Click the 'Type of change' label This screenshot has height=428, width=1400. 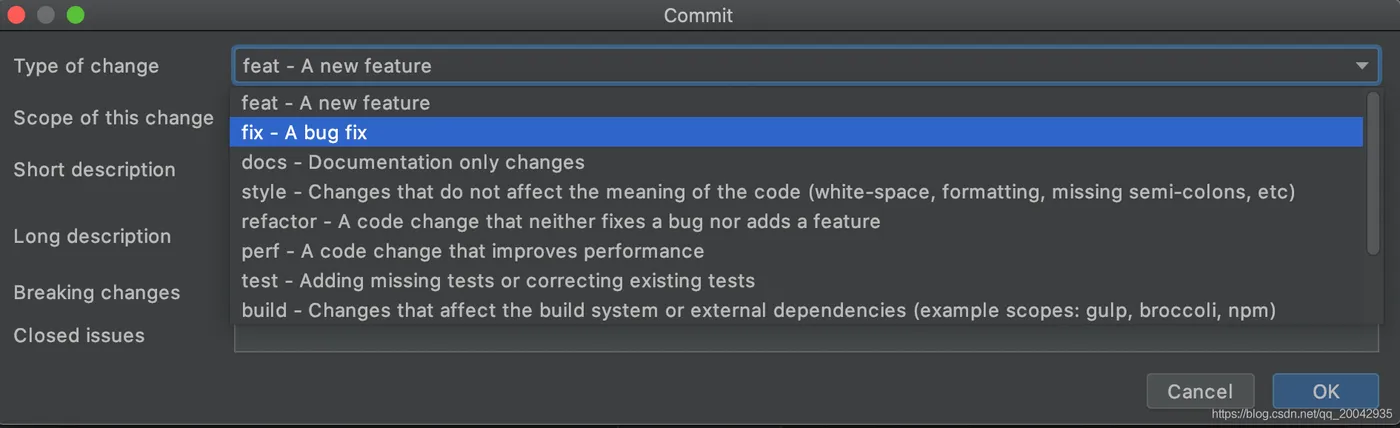click(x=86, y=66)
